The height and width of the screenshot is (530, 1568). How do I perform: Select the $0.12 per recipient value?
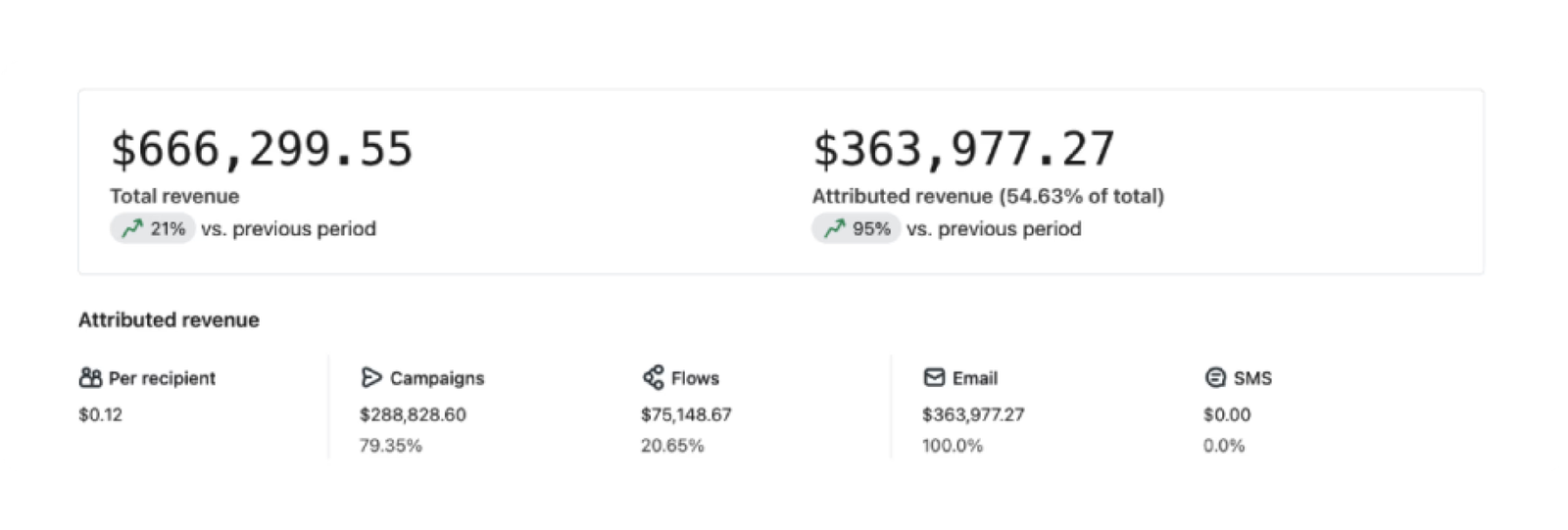pos(100,414)
